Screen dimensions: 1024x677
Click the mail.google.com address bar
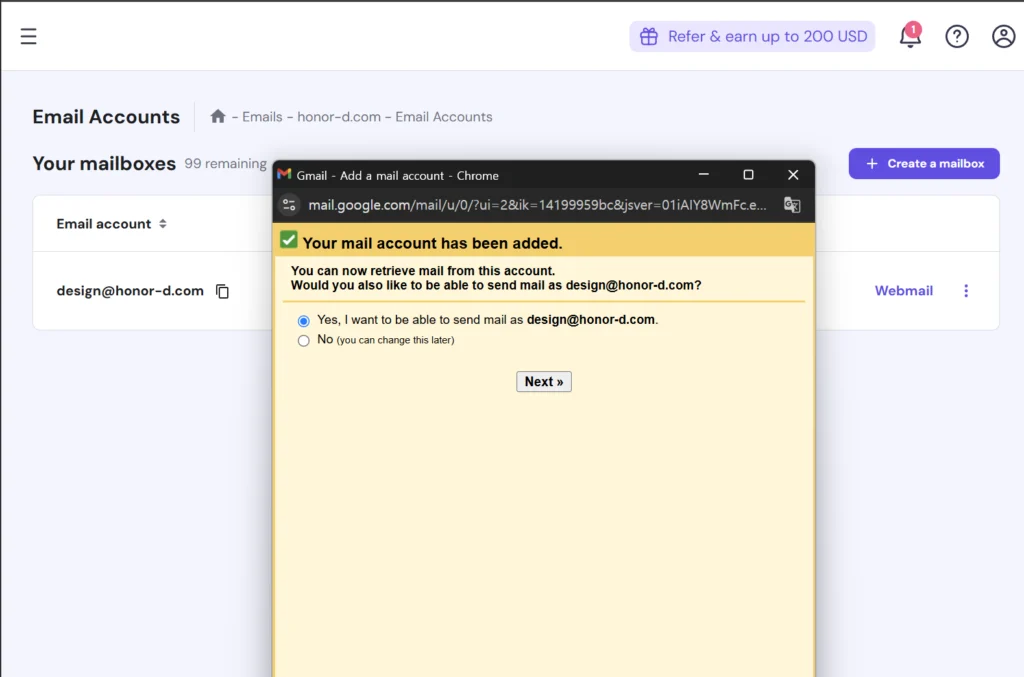[537, 205]
